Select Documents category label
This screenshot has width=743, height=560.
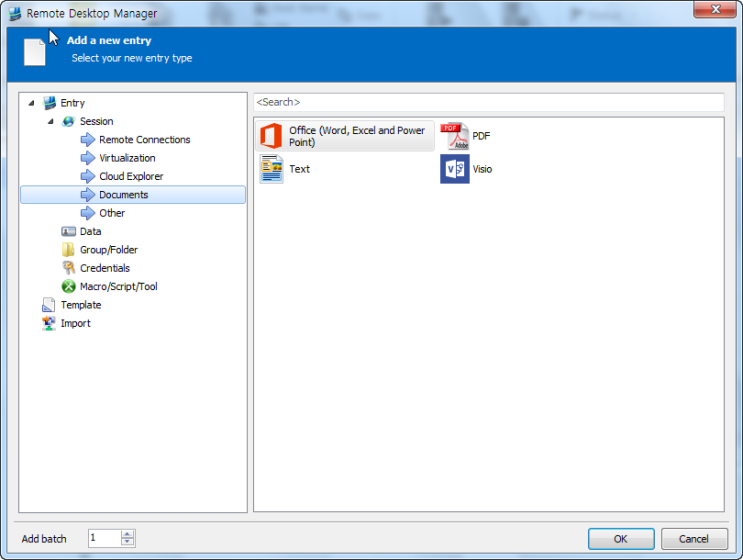coord(123,195)
